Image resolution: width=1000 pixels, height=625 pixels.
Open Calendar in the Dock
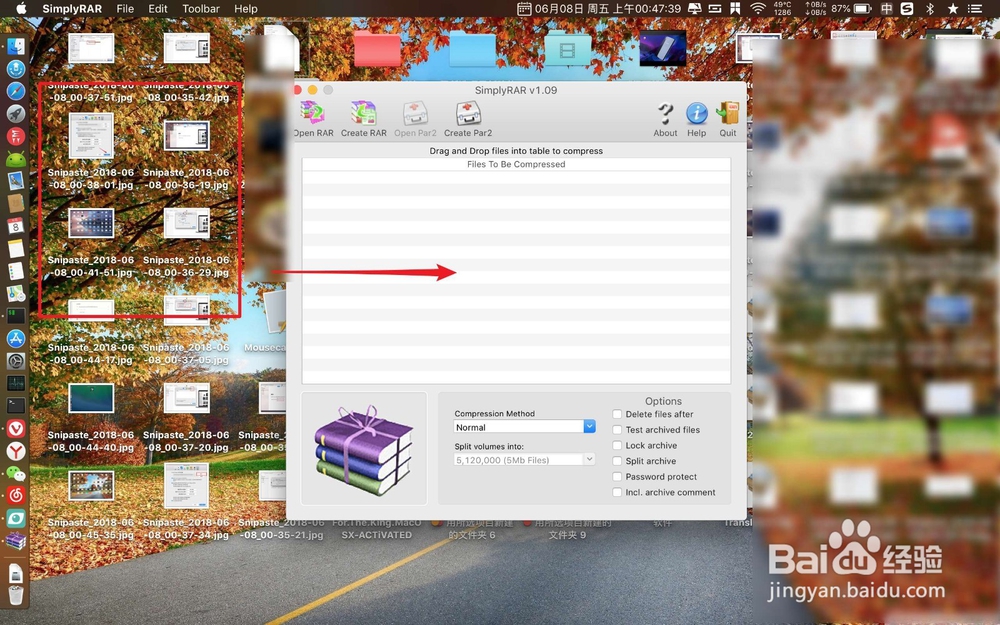[16, 226]
